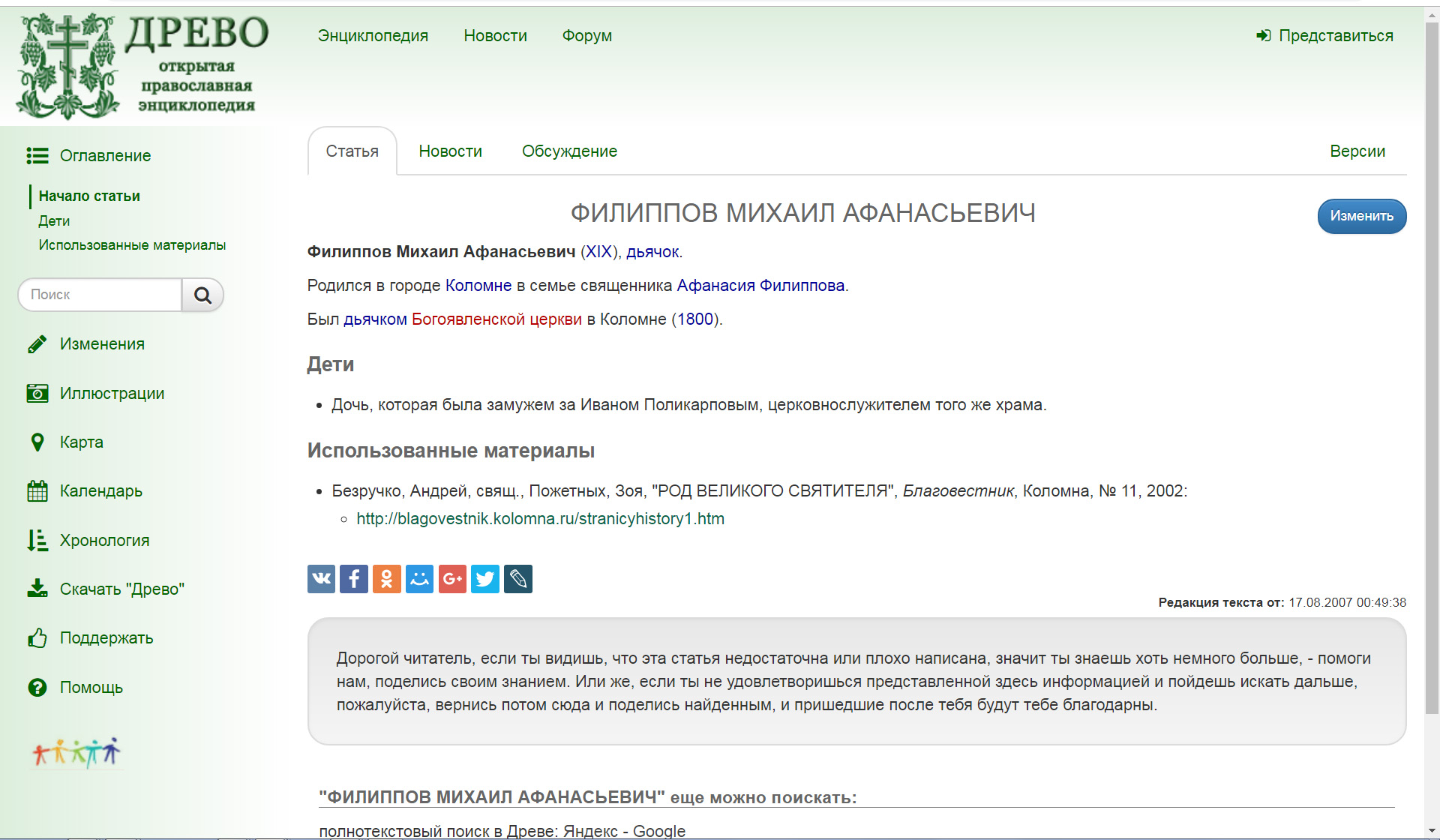Click the Скачать download icon

(x=37, y=589)
